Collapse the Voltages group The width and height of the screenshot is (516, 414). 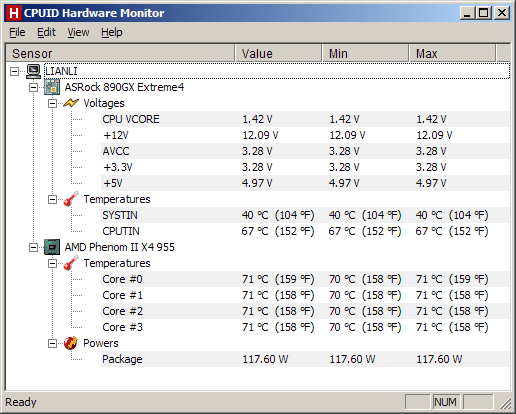52,103
